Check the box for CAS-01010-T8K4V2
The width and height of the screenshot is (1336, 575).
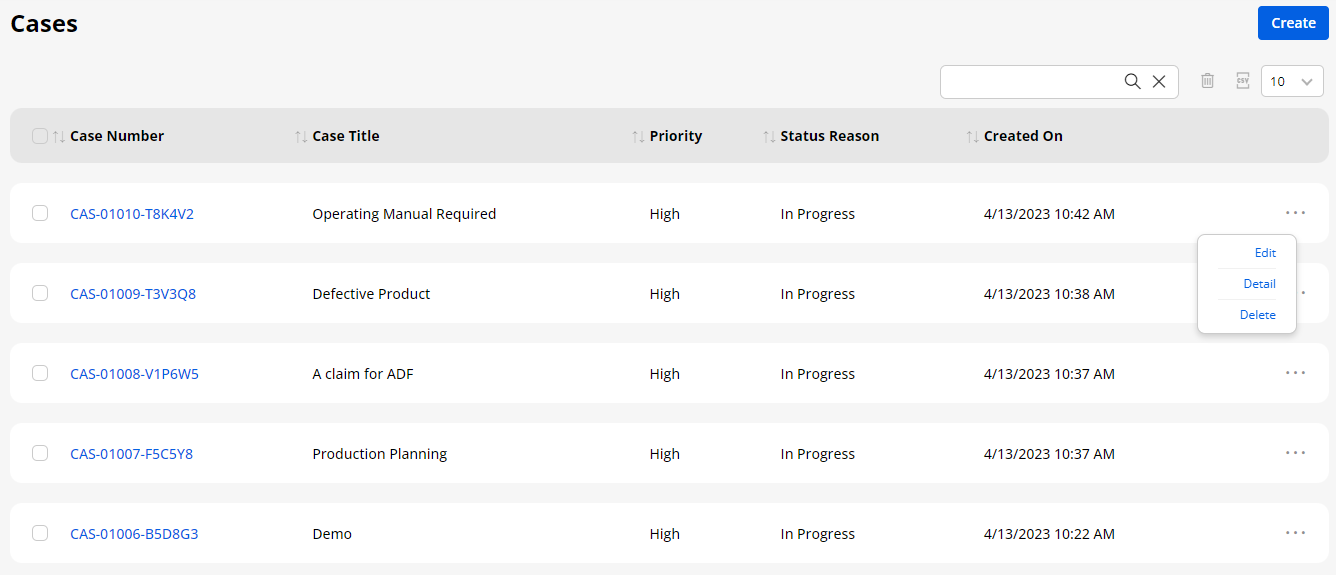pos(40,213)
